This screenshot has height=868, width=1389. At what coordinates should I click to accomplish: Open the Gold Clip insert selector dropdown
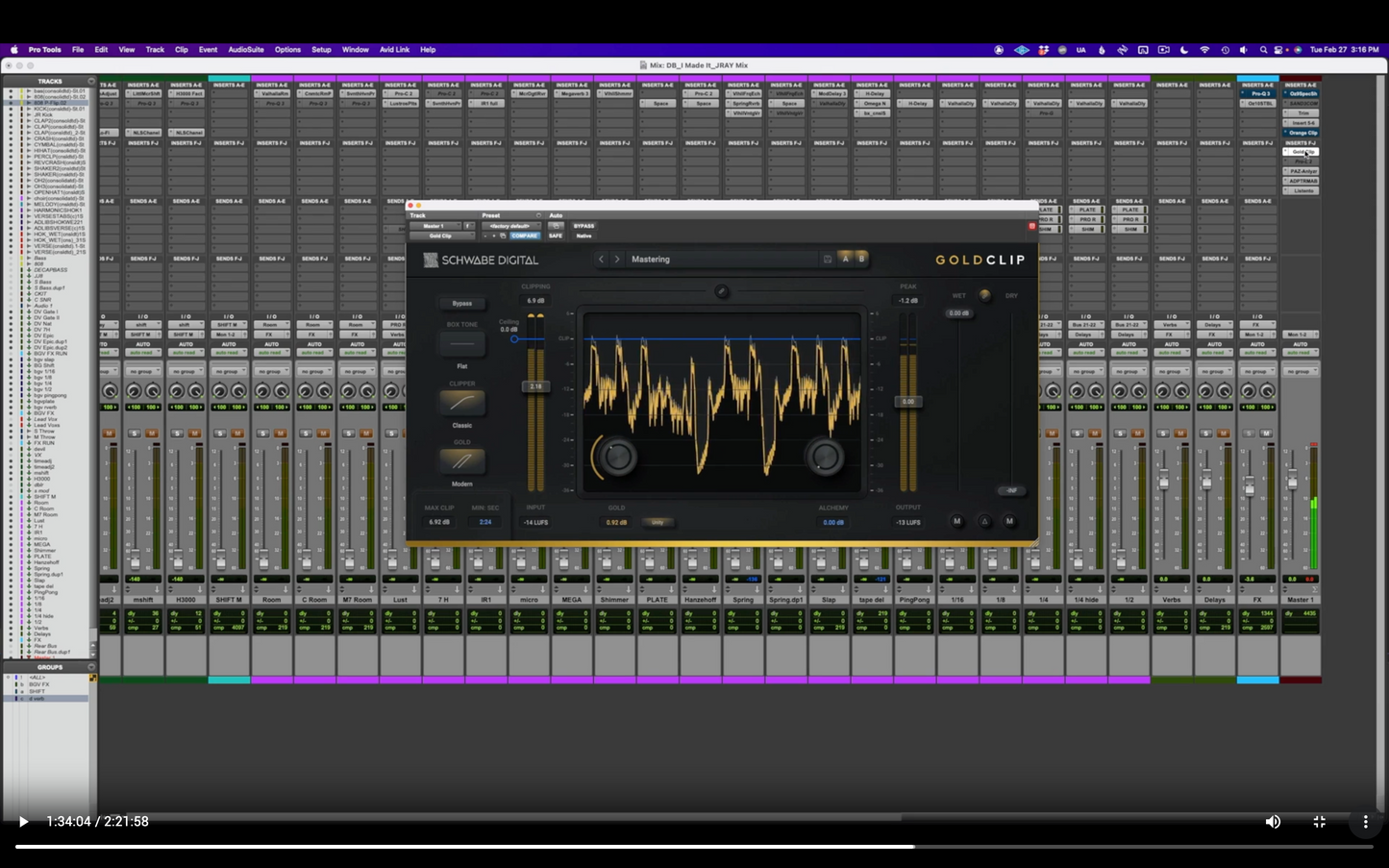click(x=440, y=236)
